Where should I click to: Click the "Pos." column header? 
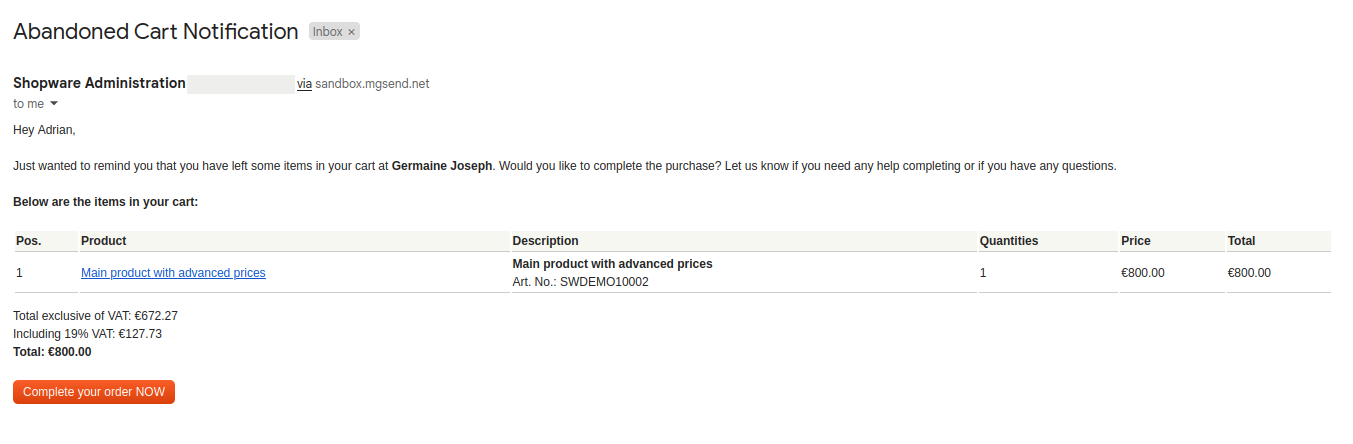(28, 241)
